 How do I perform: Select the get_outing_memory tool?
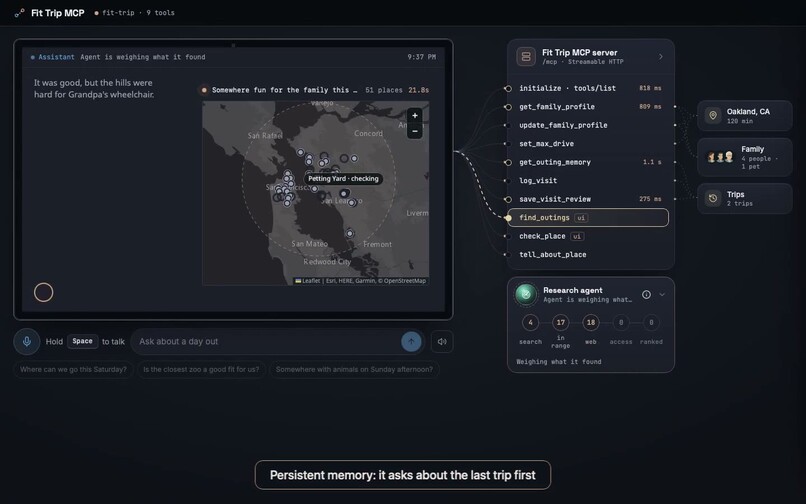click(x=588, y=162)
